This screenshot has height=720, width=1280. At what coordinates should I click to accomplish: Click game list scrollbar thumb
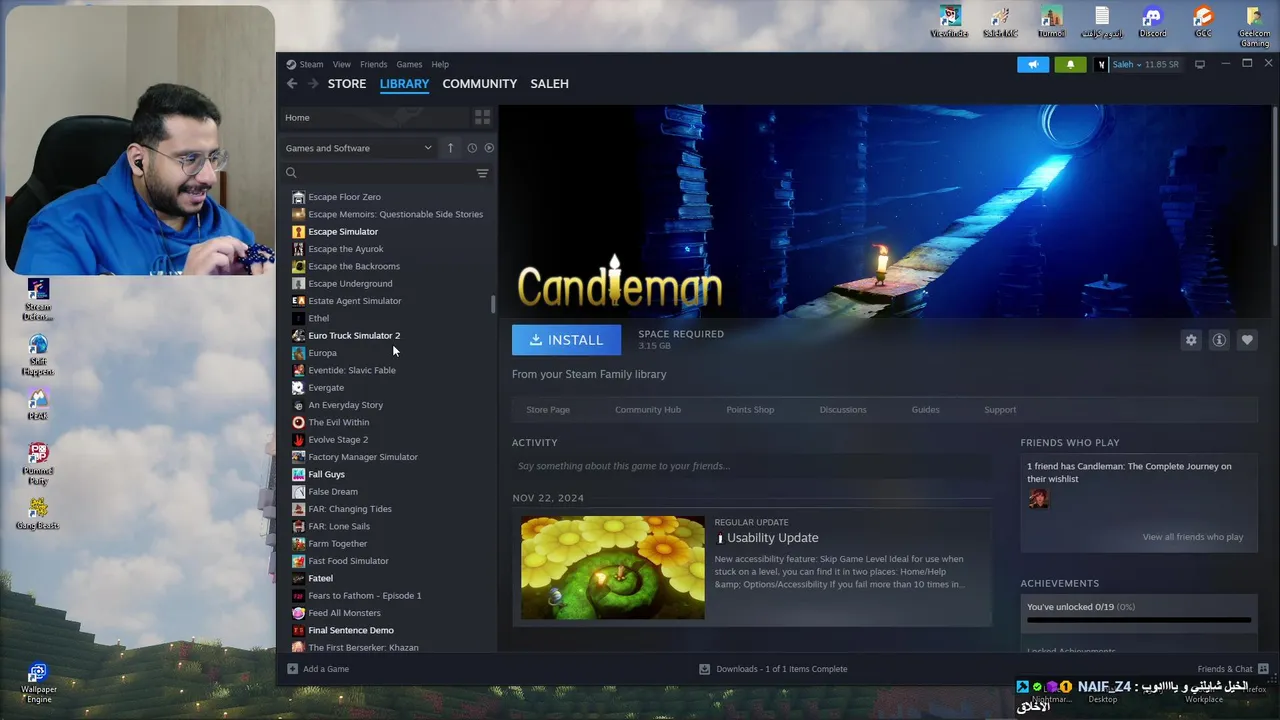492,304
